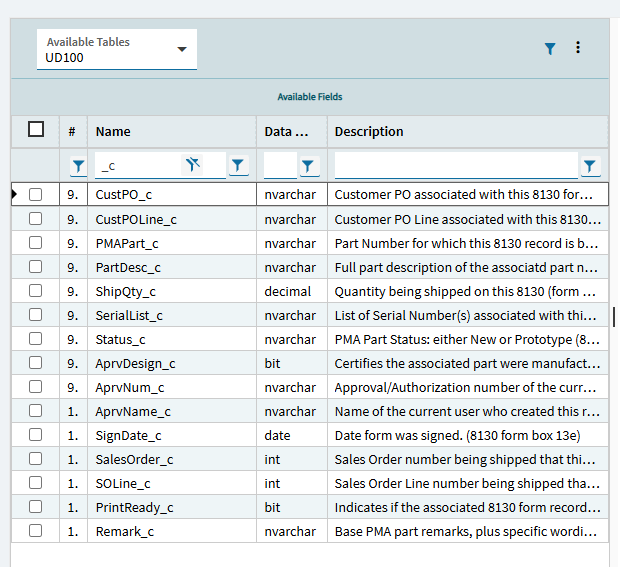Open the three-dot overflow menu
The image size is (620, 567).
tap(578, 48)
